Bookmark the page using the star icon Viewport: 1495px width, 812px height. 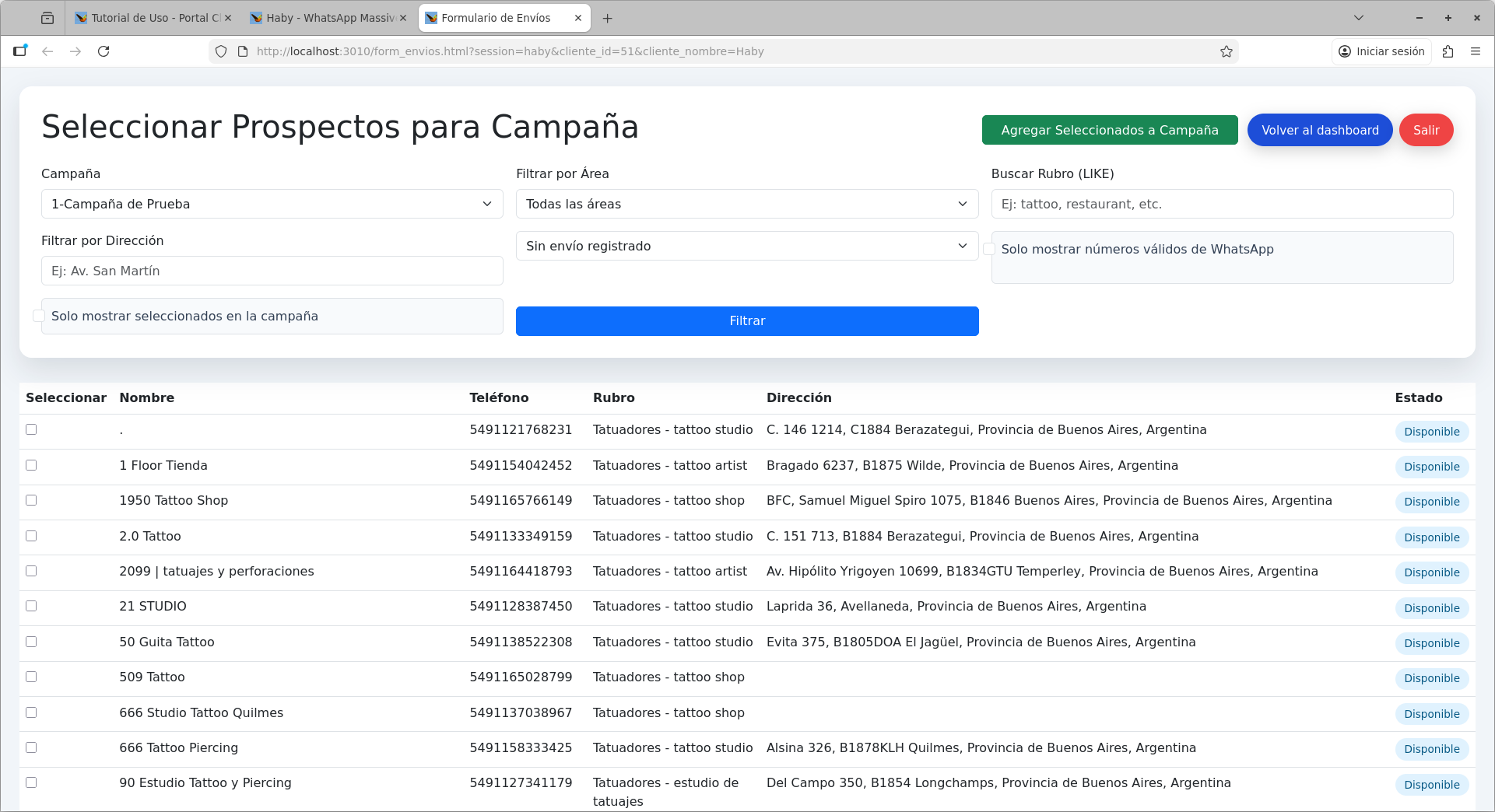coord(1227,51)
